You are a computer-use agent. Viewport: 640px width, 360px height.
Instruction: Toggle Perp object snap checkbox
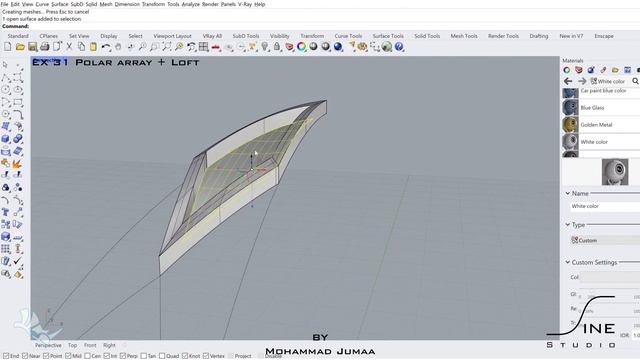pos(123,356)
